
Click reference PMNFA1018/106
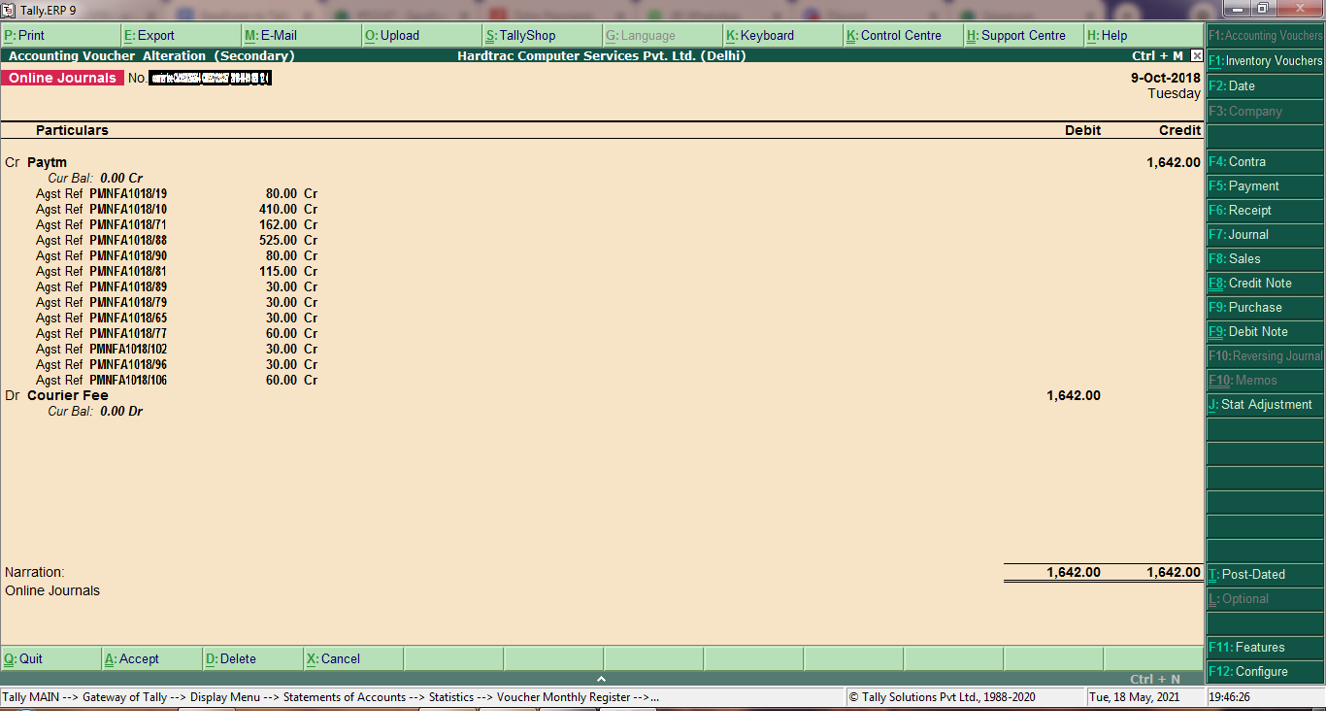128,380
